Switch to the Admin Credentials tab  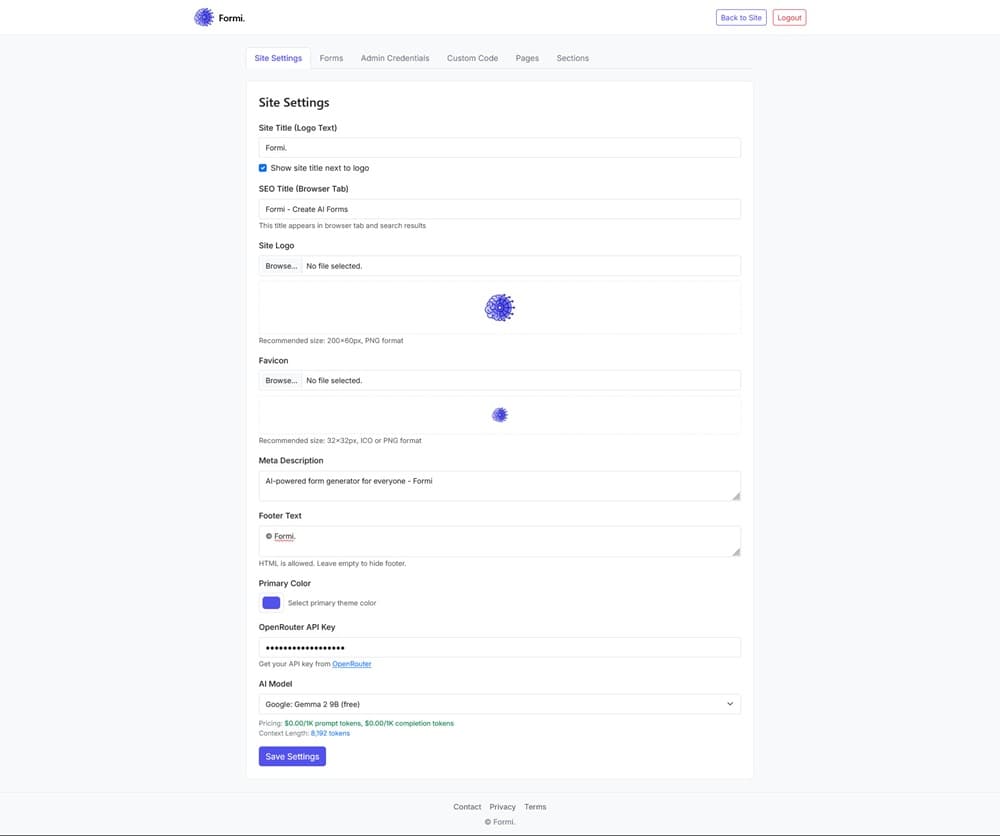pos(394,58)
